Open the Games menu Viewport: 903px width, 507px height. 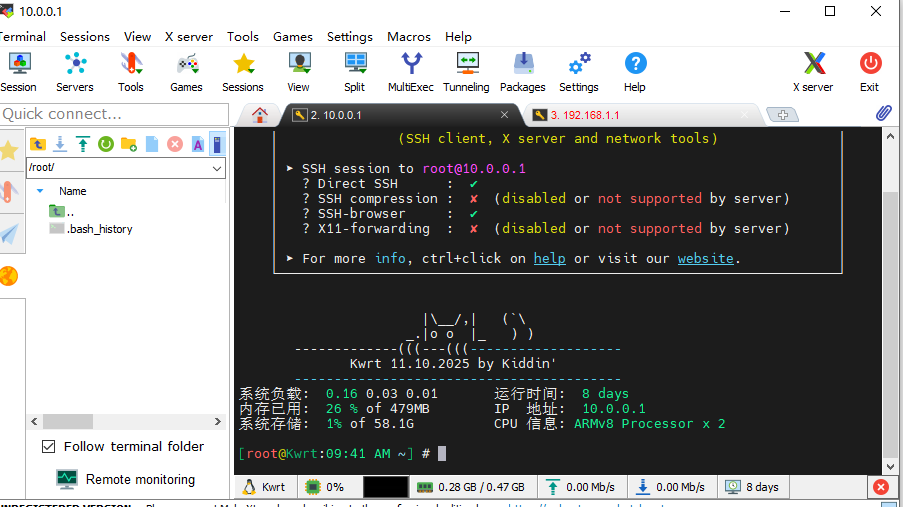coord(293,37)
